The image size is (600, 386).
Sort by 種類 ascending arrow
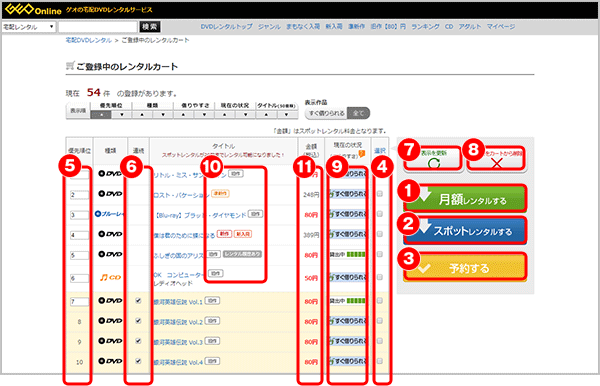pyautogui.click(x=142, y=114)
